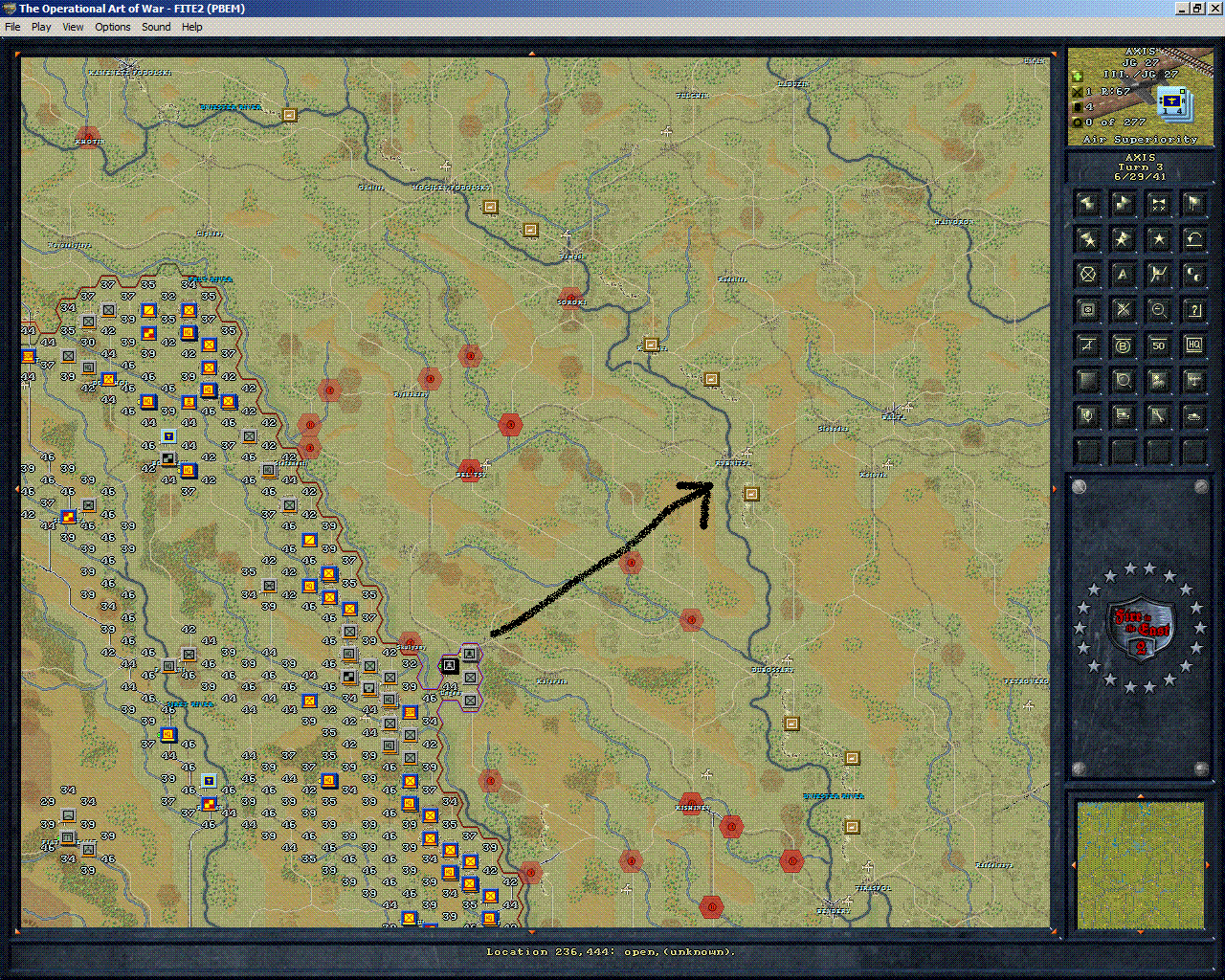Click the plain star icon button
The width and height of the screenshot is (1225, 980).
1159,238
